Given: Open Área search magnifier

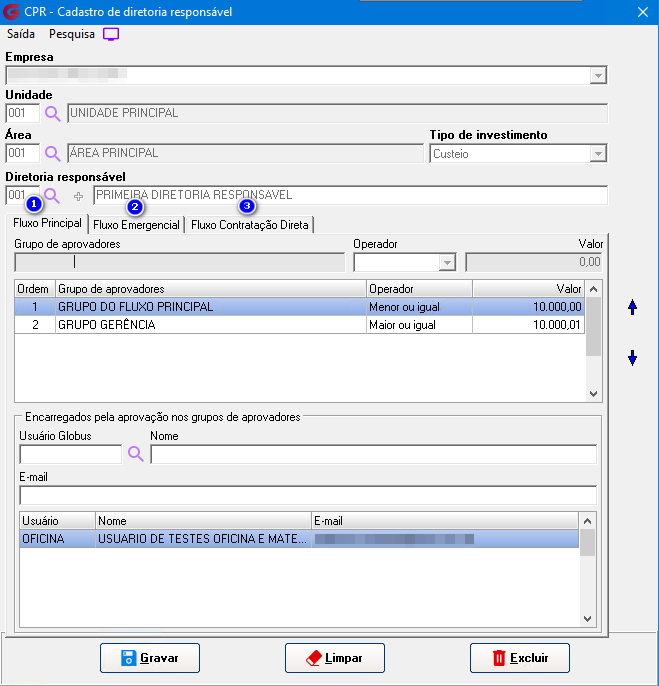Looking at the screenshot, I should coord(53,154).
